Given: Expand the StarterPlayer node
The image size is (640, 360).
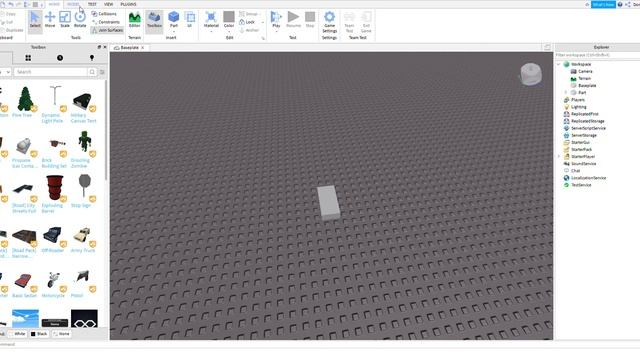Looking at the screenshot, I should pos(559,157).
